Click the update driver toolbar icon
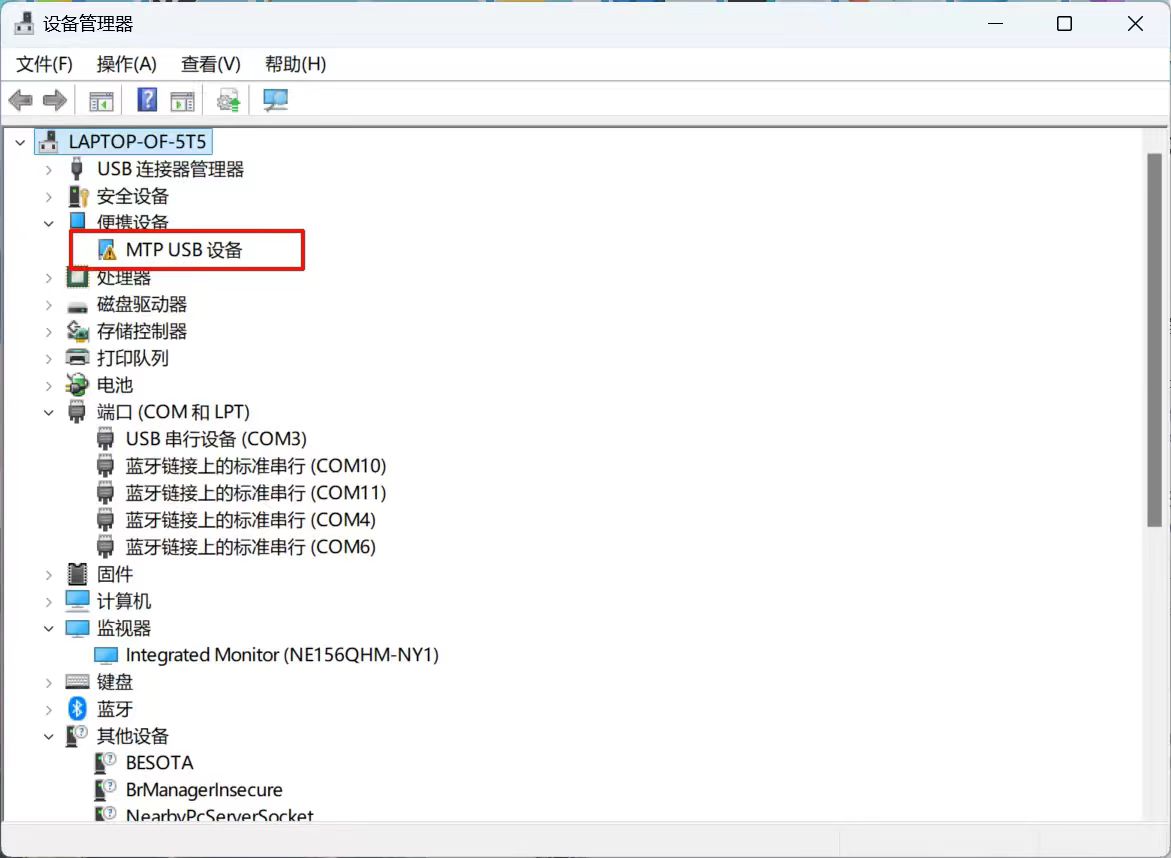The height and width of the screenshot is (858, 1171). 229,100
